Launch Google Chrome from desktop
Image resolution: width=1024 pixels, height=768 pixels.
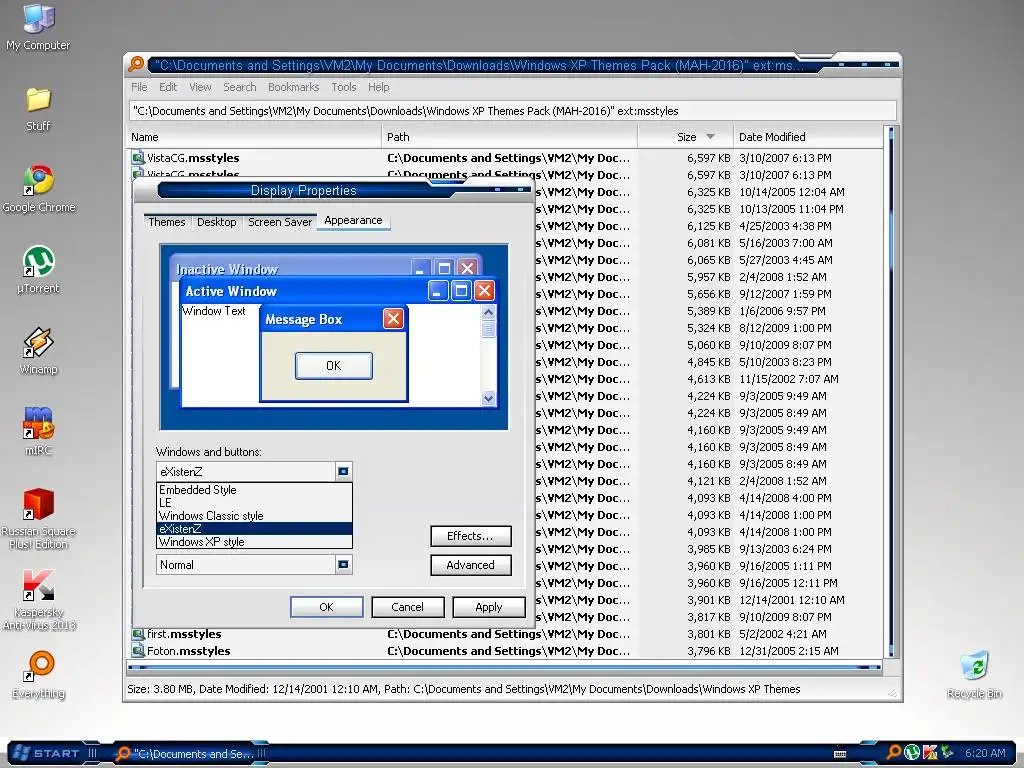(39, 189)
